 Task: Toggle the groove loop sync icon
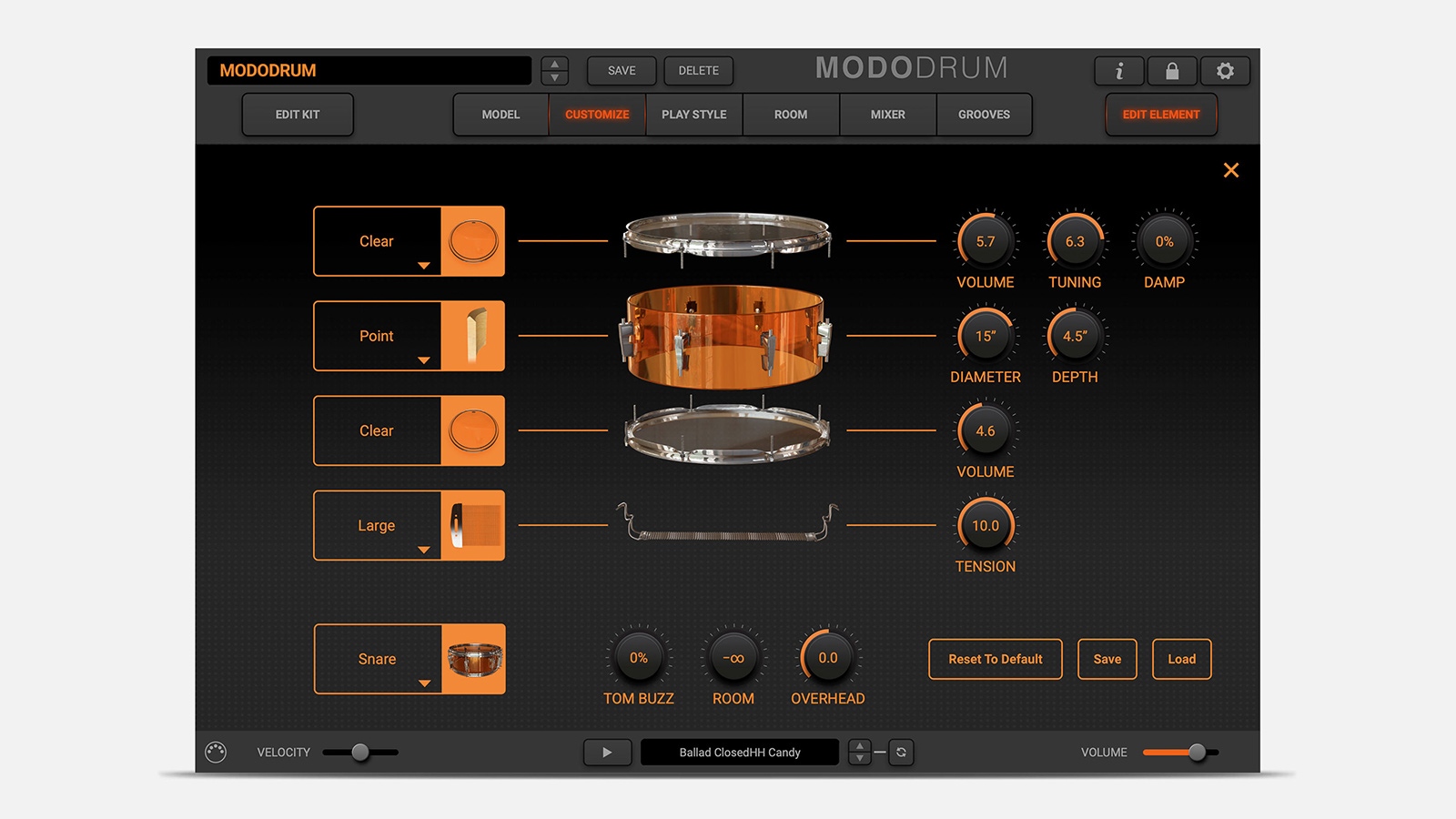[901, 753]
